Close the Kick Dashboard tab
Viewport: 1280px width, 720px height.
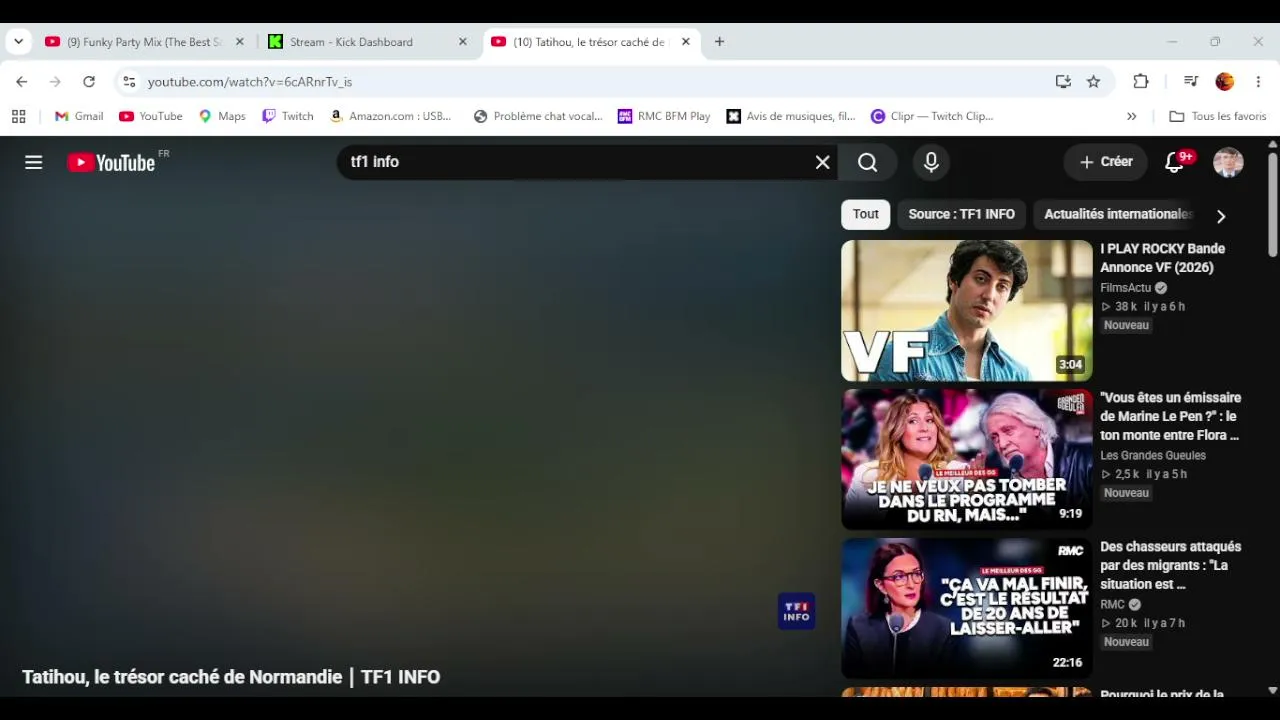[462, 42]
